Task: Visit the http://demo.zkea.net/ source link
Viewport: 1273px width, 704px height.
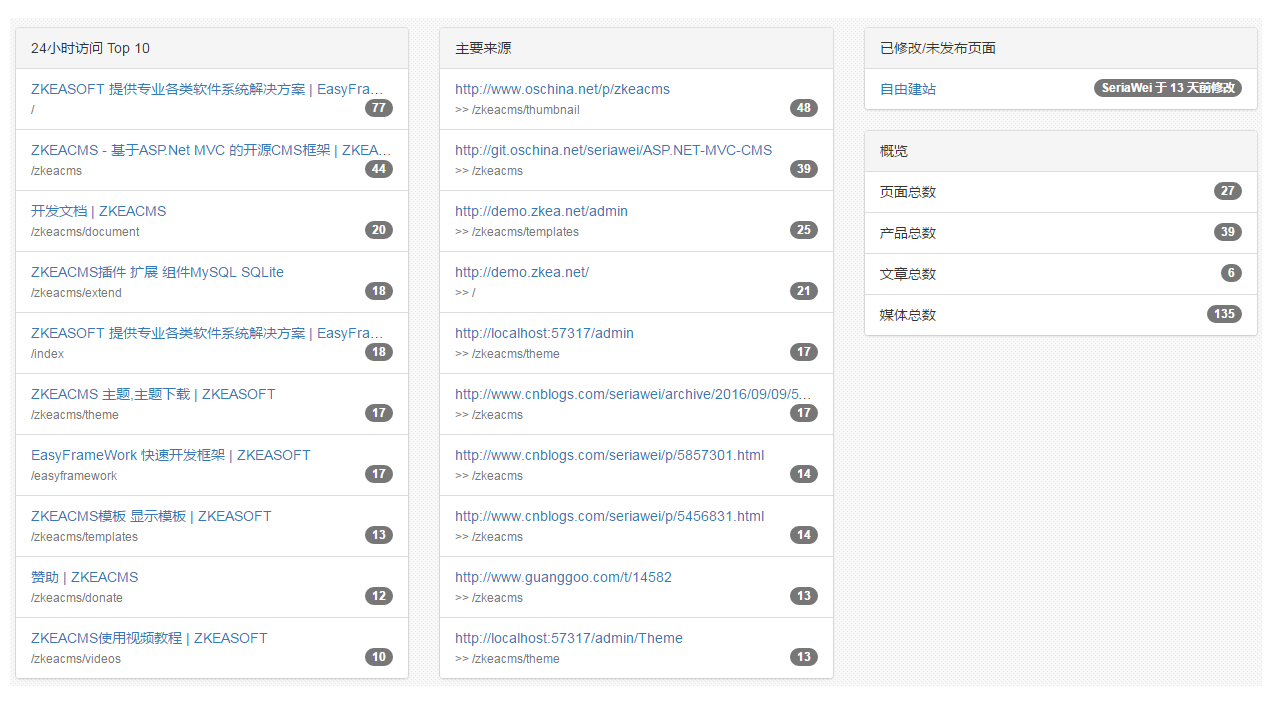Action: coord(522,272)
